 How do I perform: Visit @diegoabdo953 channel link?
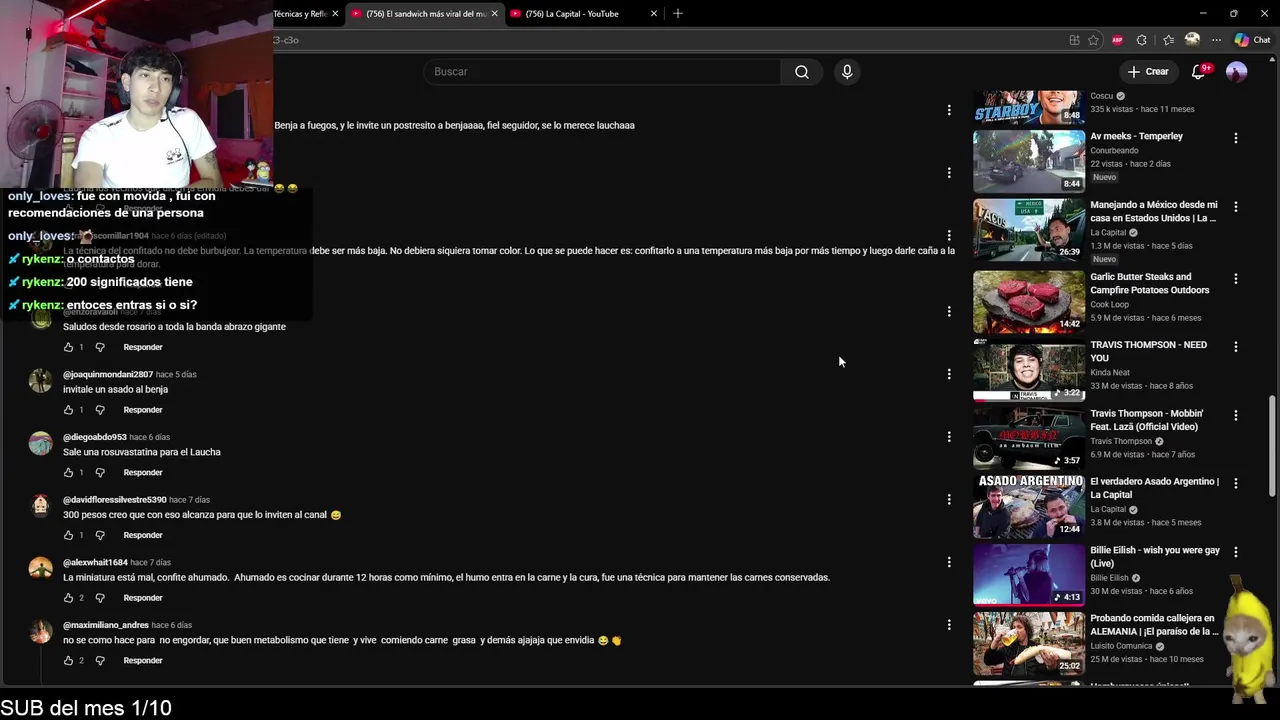pyautogui.click(x=95, y=437)
